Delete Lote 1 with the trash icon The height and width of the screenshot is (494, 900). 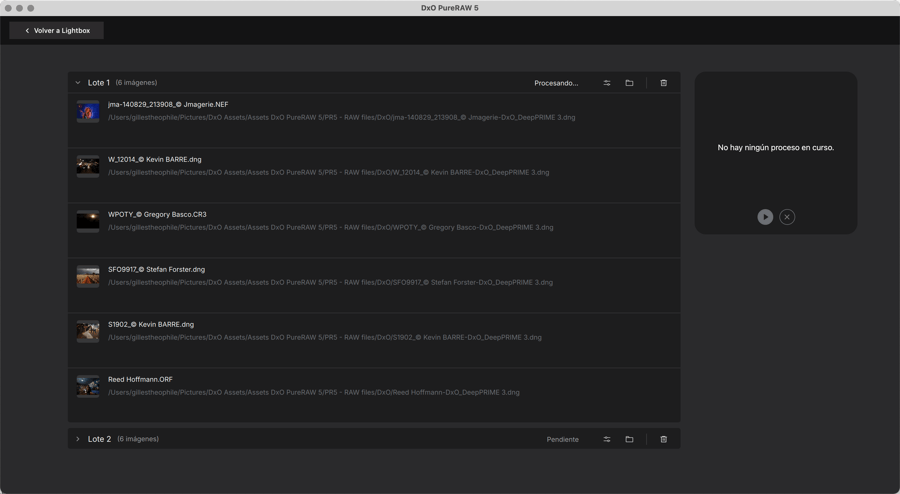tap(663, 83)
